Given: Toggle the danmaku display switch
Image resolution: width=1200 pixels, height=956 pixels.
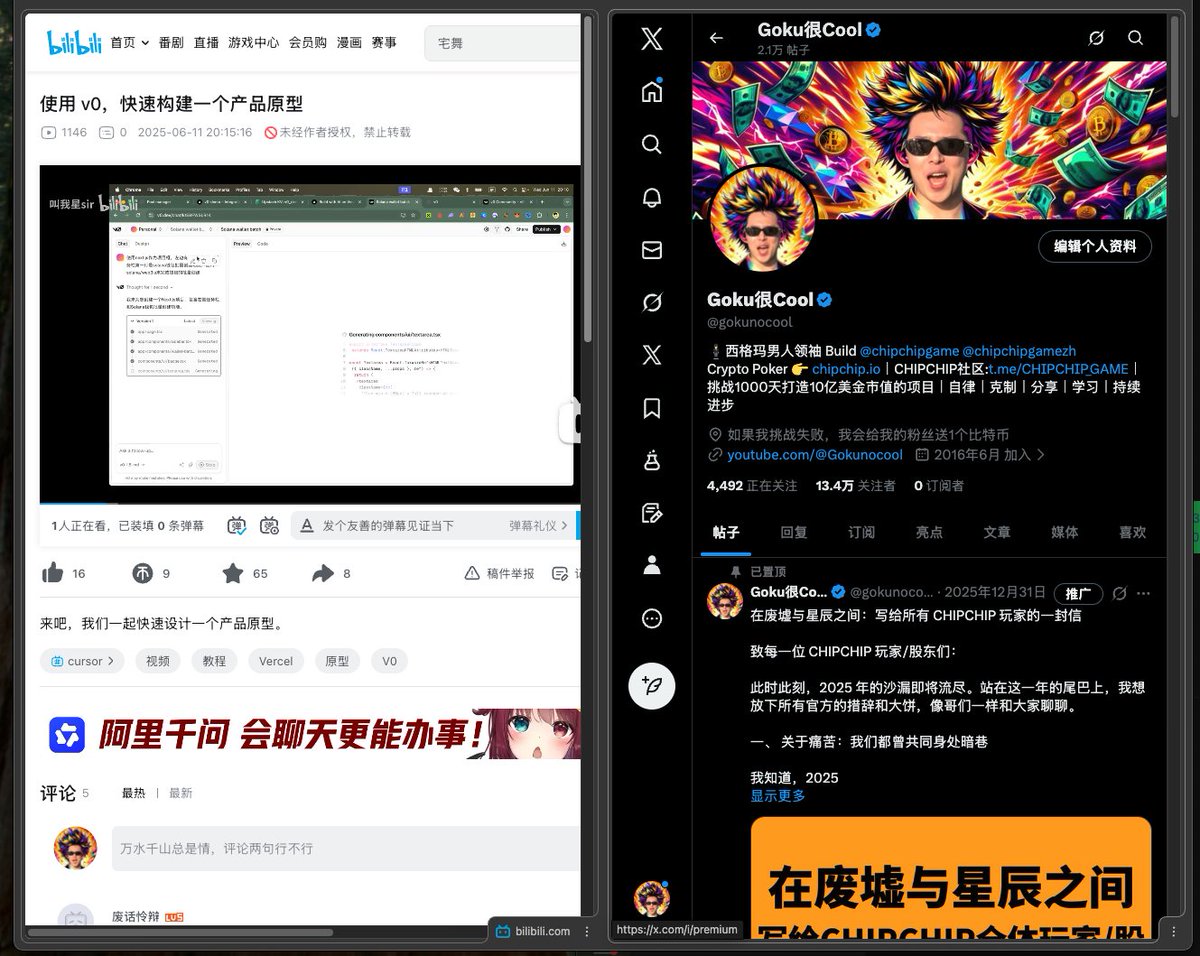Looking at the screenshot, I should click(x=237, y=525).
